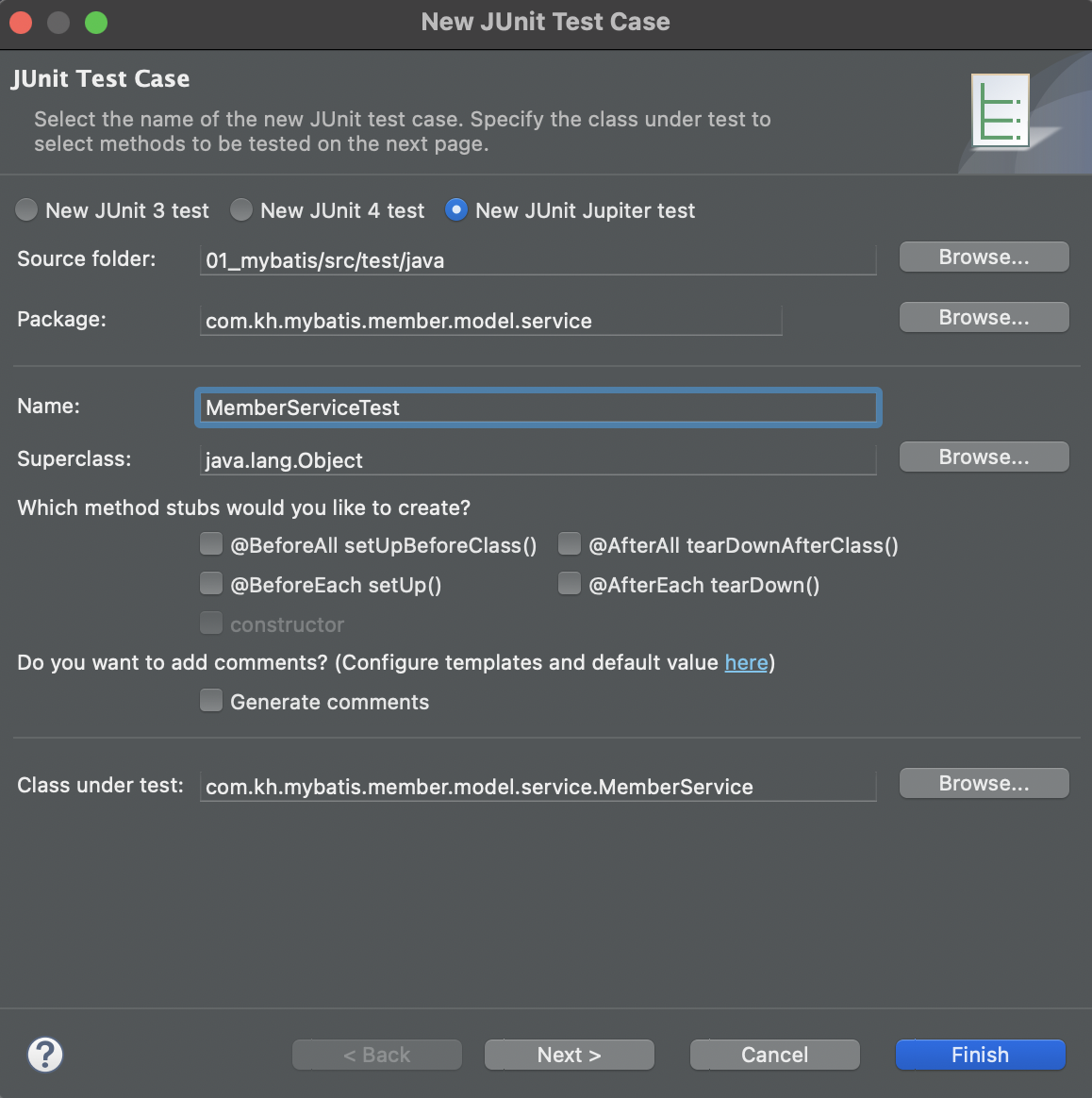This screenshot has width=1092, height=1098.
Task: Browse for the Source folder
Action: tap(984, 257)
